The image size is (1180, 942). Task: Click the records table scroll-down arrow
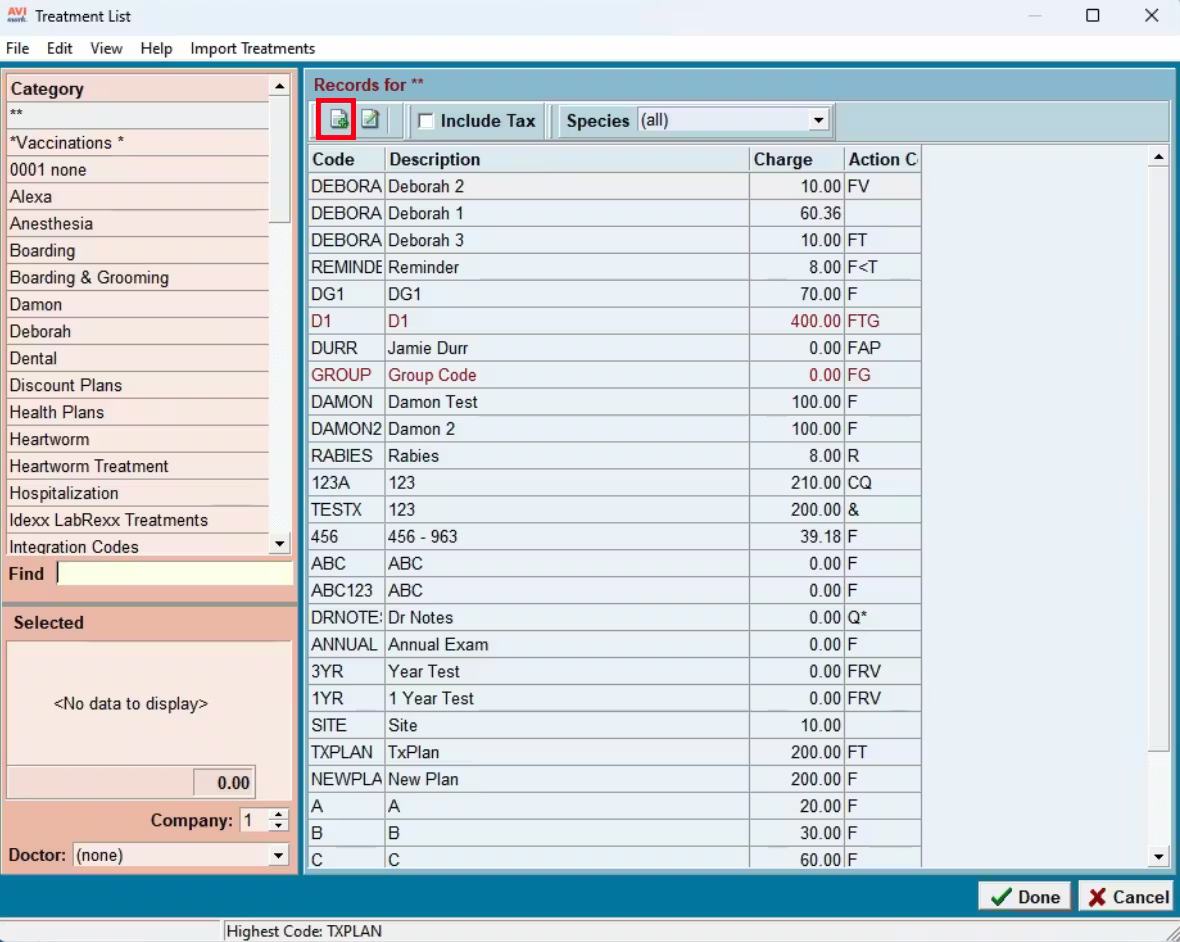[1158, 856]
